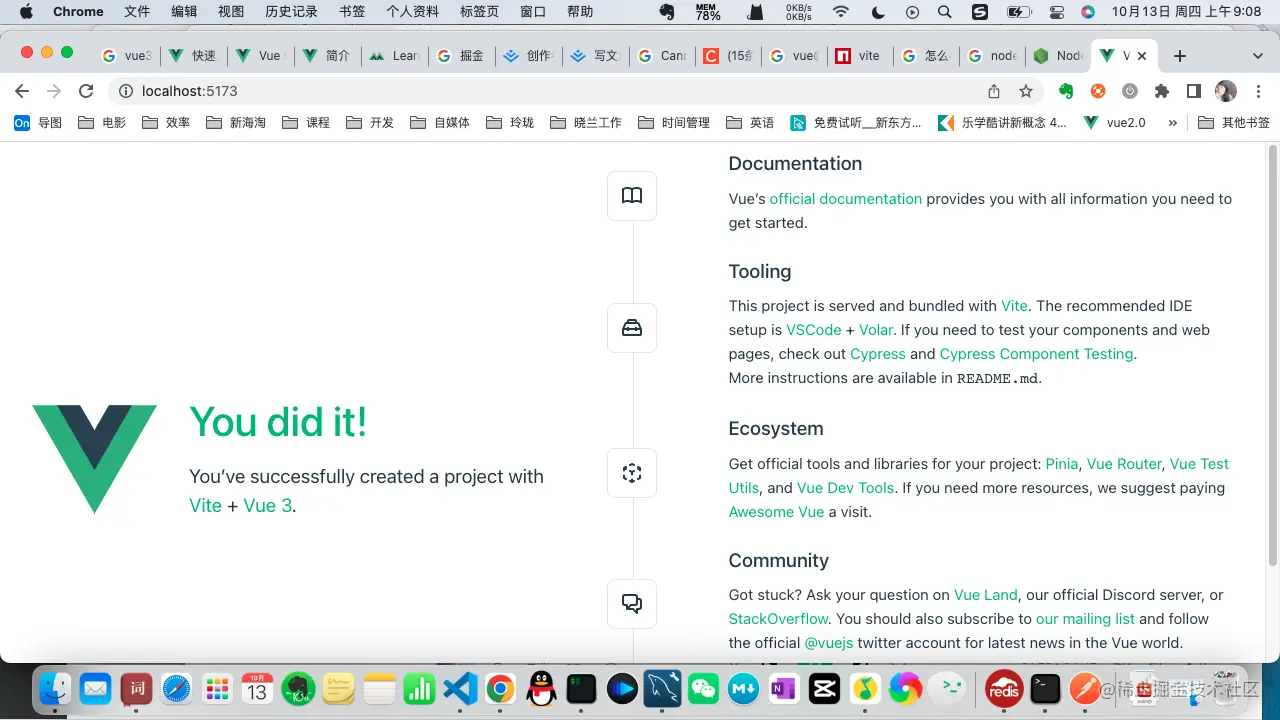Open the Vue Land Discord link
This screenshot has height=720, width=1280.
986,595
